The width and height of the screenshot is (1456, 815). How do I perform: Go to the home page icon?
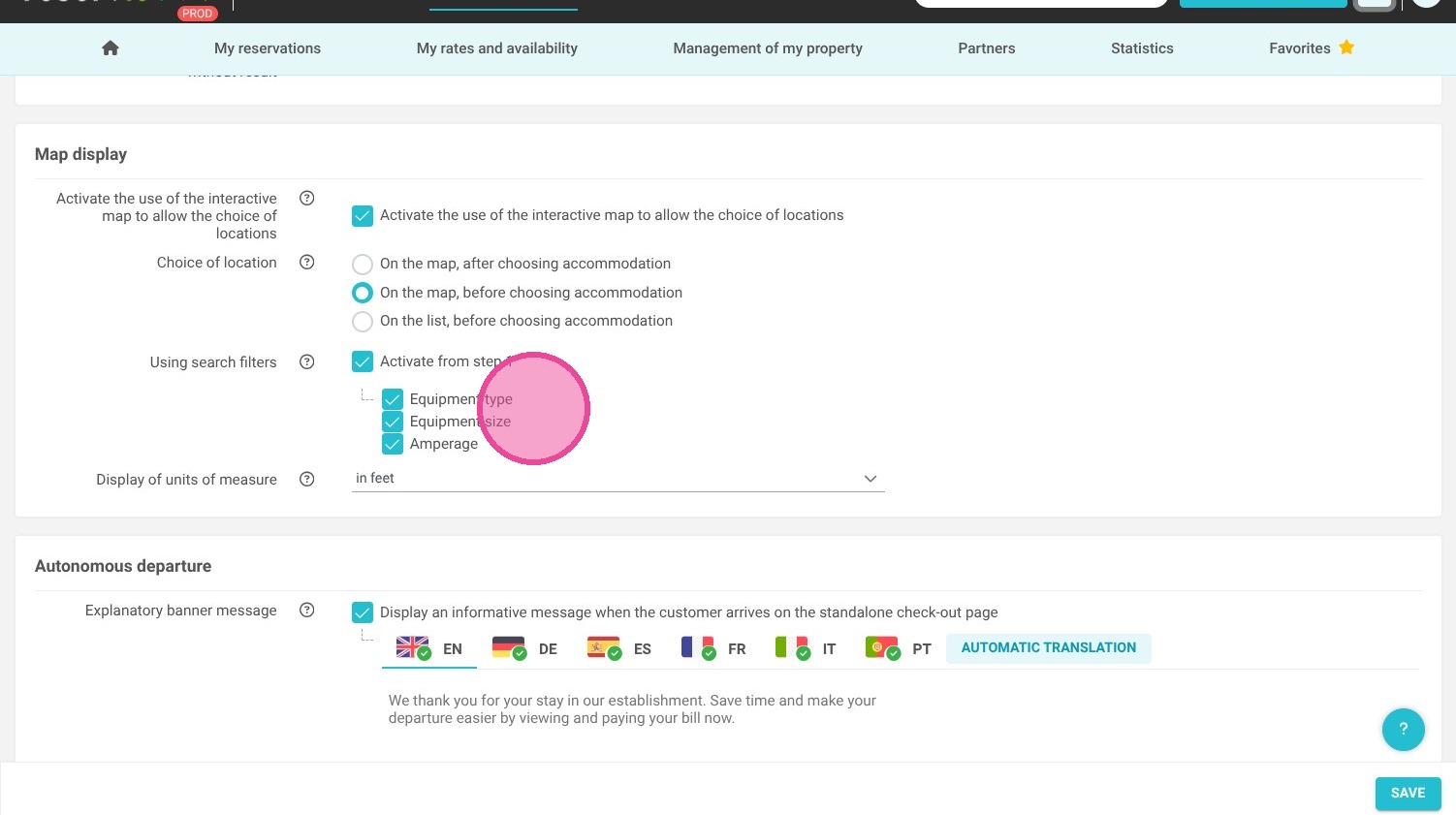point(111,47)
